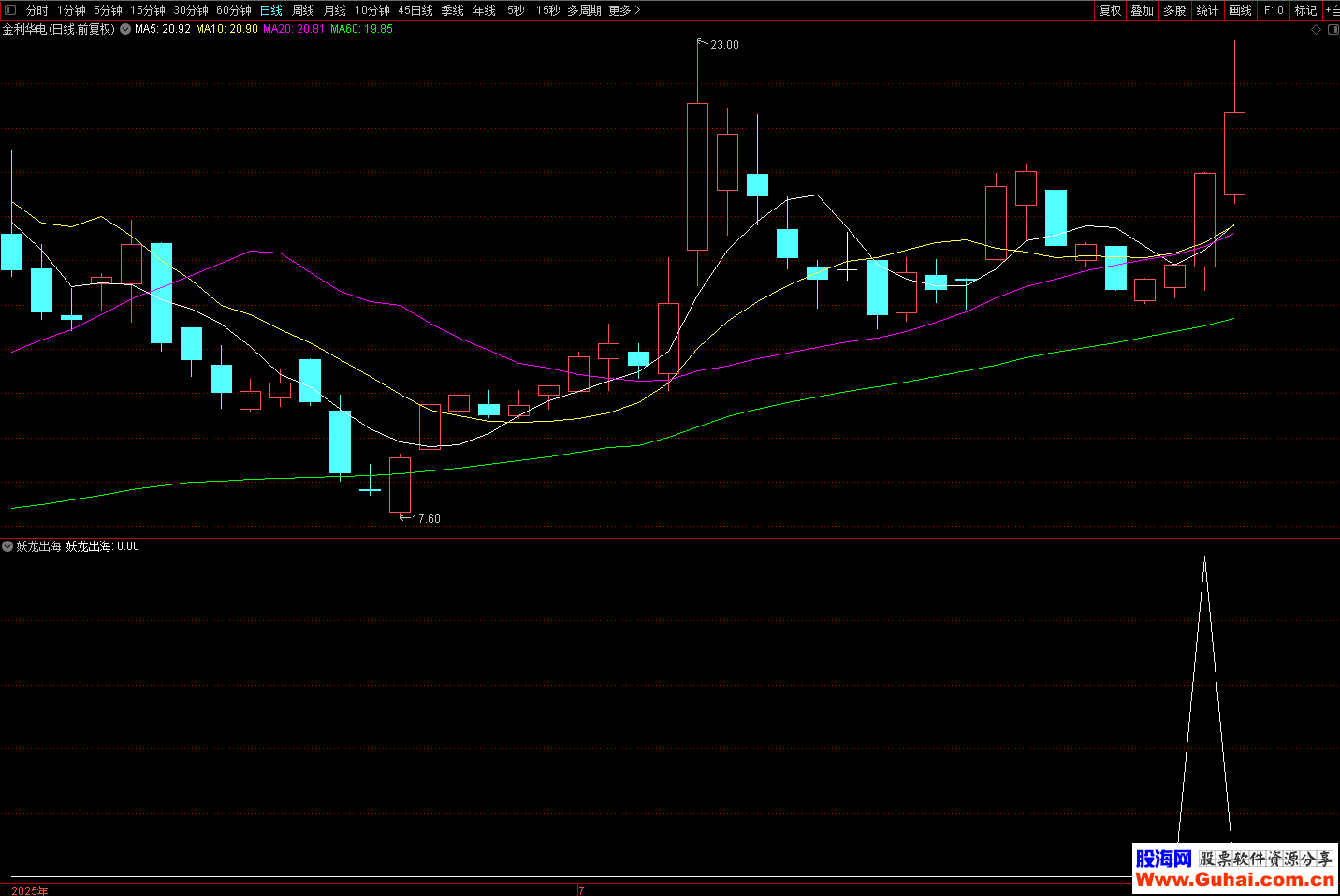Click the red candle above the 17.60 label
The image size is (1340, 896).
point(400,484)
